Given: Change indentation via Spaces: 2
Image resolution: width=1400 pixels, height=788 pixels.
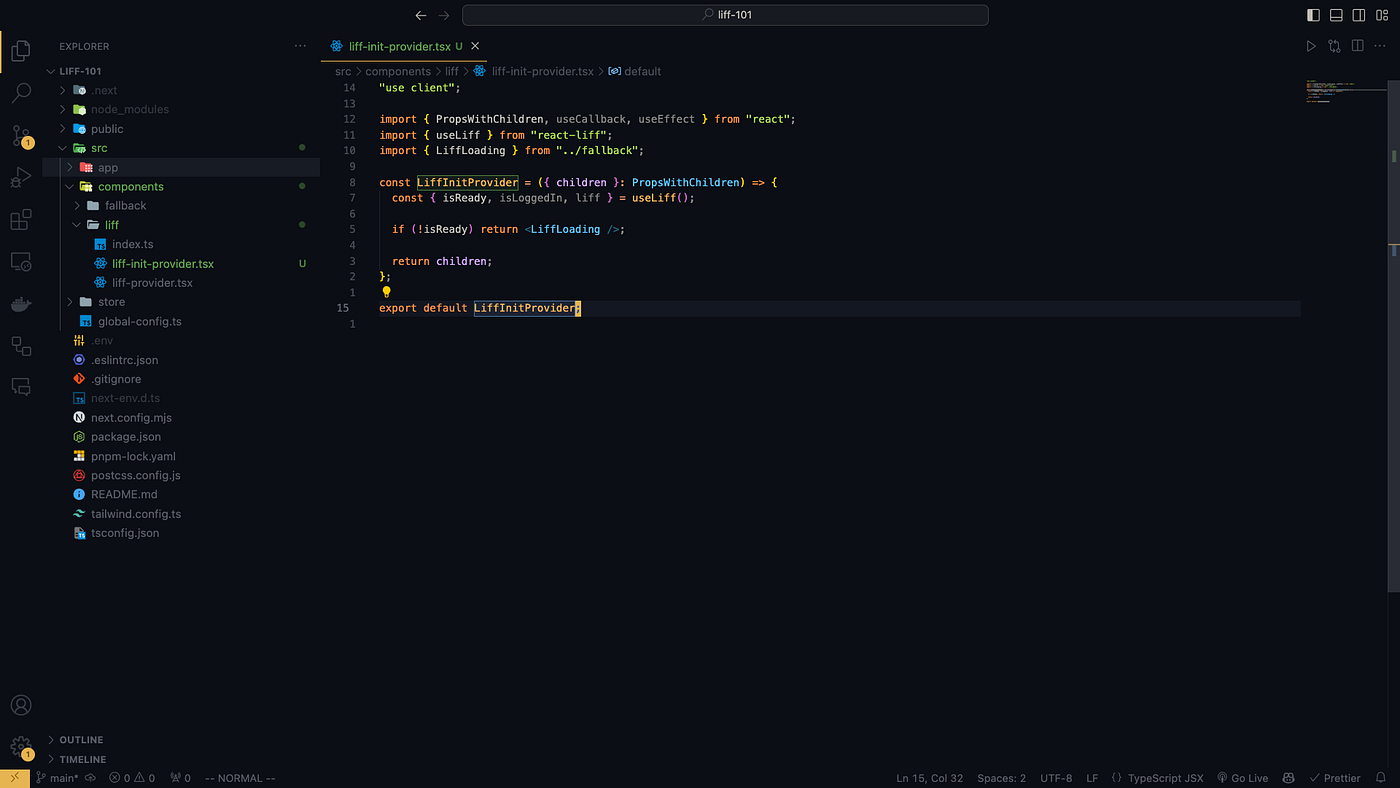Looking at the screenshot, I should click(x=1001, y=778).
